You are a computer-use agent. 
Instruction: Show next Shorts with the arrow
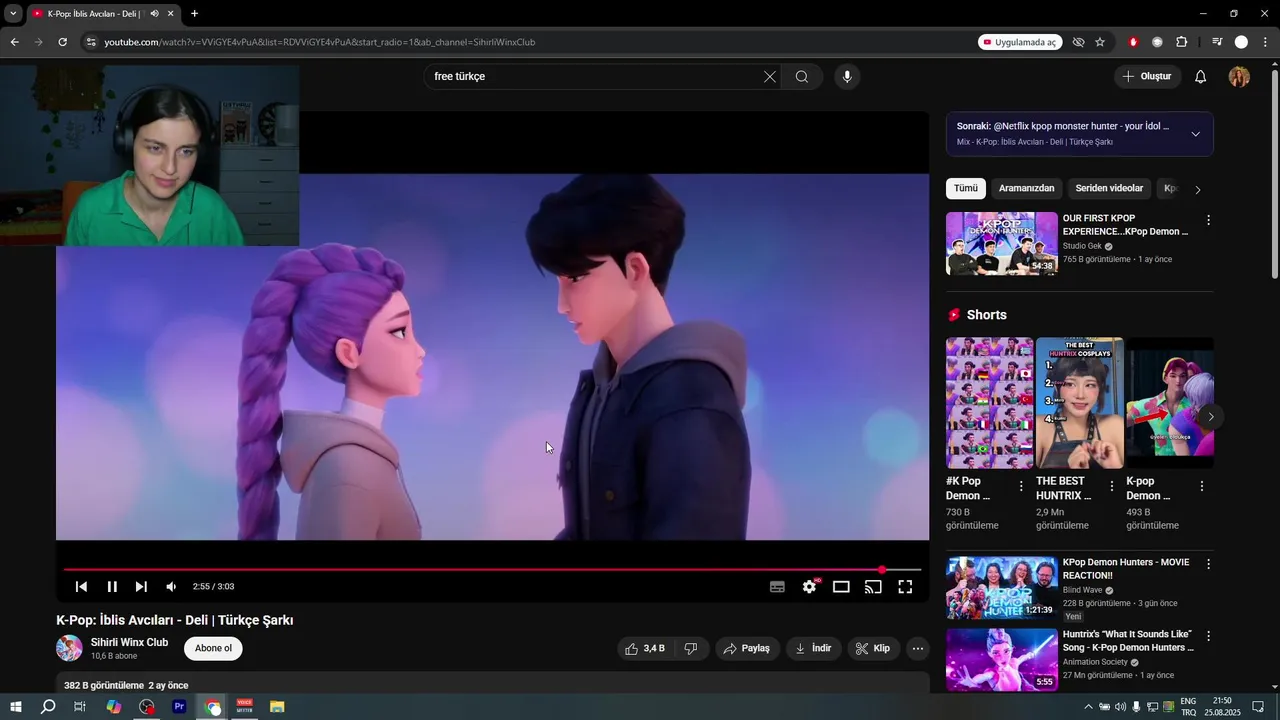coord(1211,417)
